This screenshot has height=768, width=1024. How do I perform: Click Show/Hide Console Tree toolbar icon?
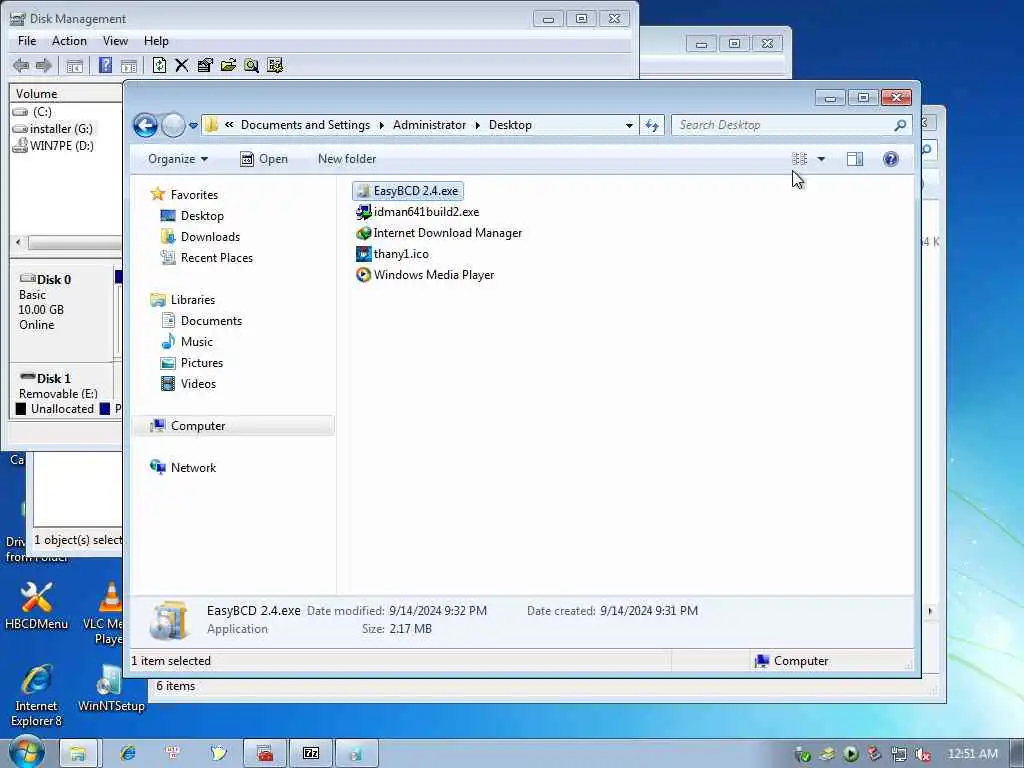(x=74, y=65)
